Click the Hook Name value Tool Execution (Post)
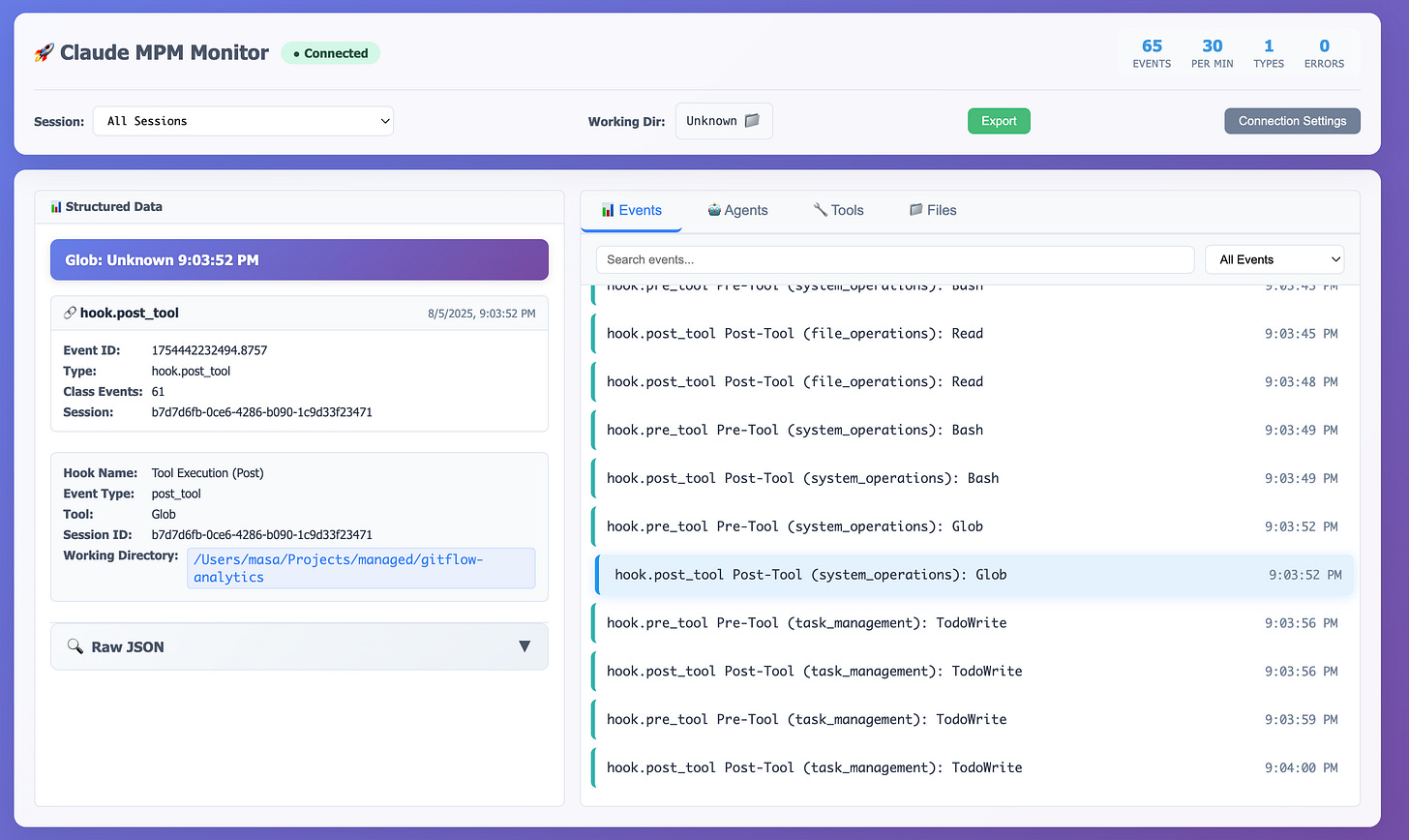The image size is (1409, 840). click(x=207, y=473)
